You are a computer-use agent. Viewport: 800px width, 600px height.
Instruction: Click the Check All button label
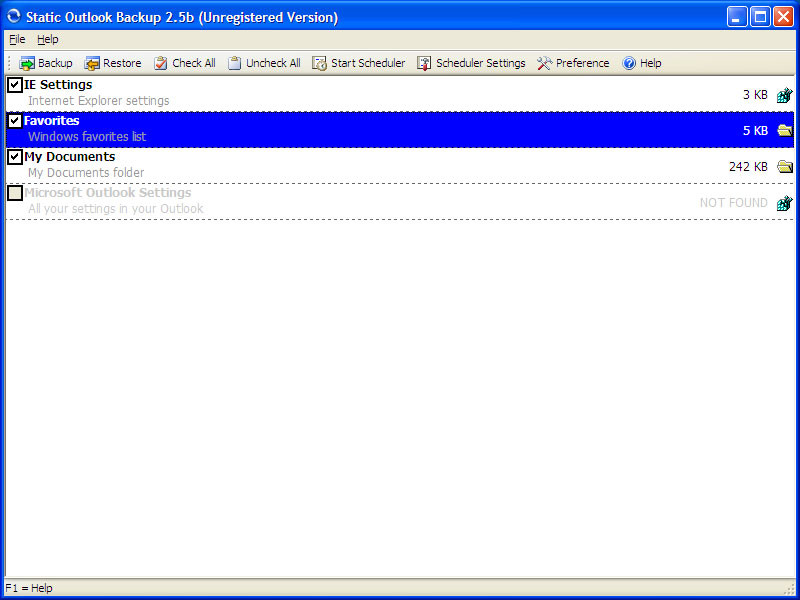point(194,63)
